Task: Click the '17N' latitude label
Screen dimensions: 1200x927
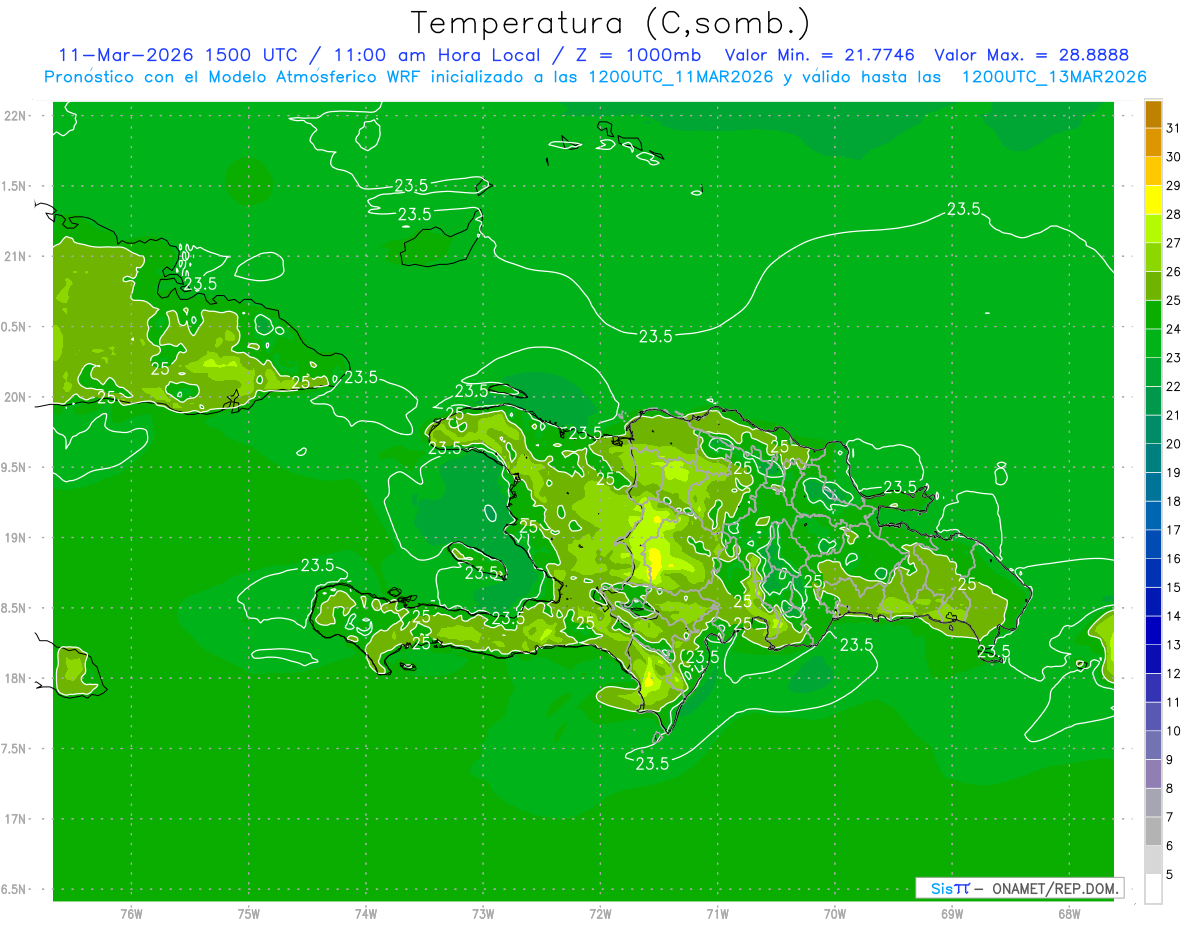Action: click(x=16, y=820)
